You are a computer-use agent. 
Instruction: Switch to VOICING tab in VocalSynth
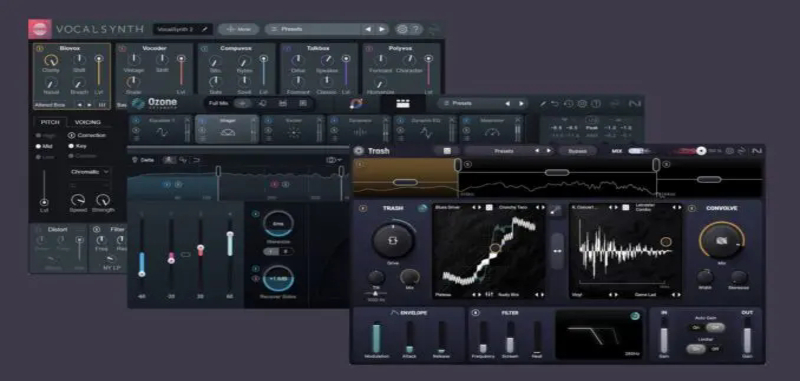click(88, 122)
